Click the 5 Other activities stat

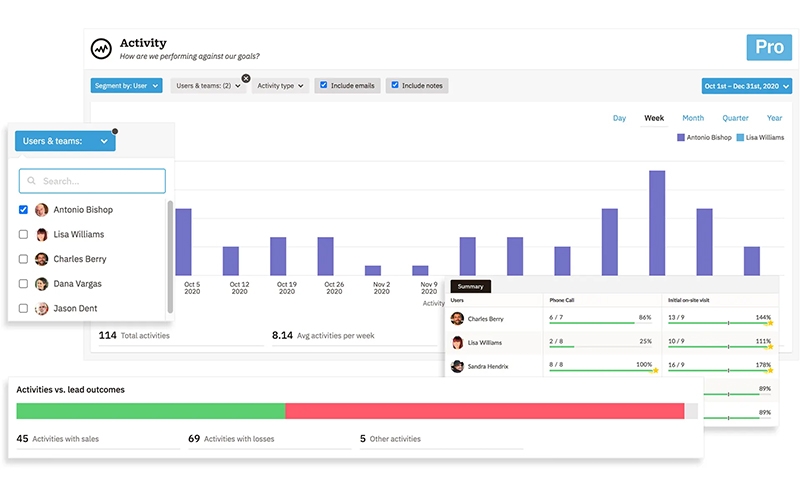390,439
